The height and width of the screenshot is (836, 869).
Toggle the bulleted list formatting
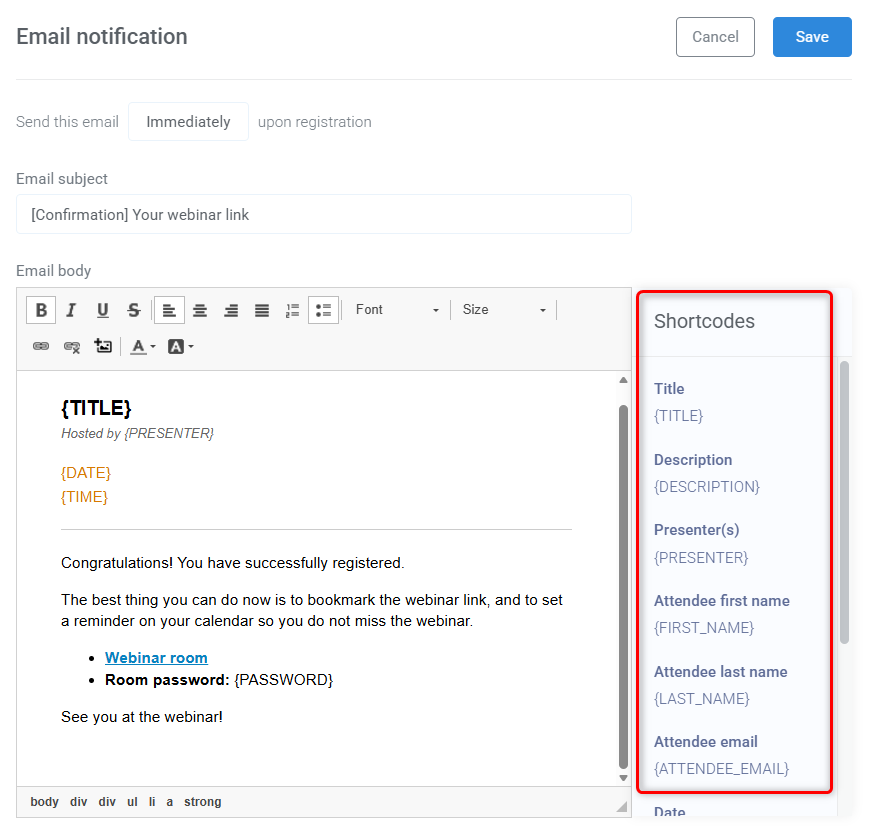[322, 310]
